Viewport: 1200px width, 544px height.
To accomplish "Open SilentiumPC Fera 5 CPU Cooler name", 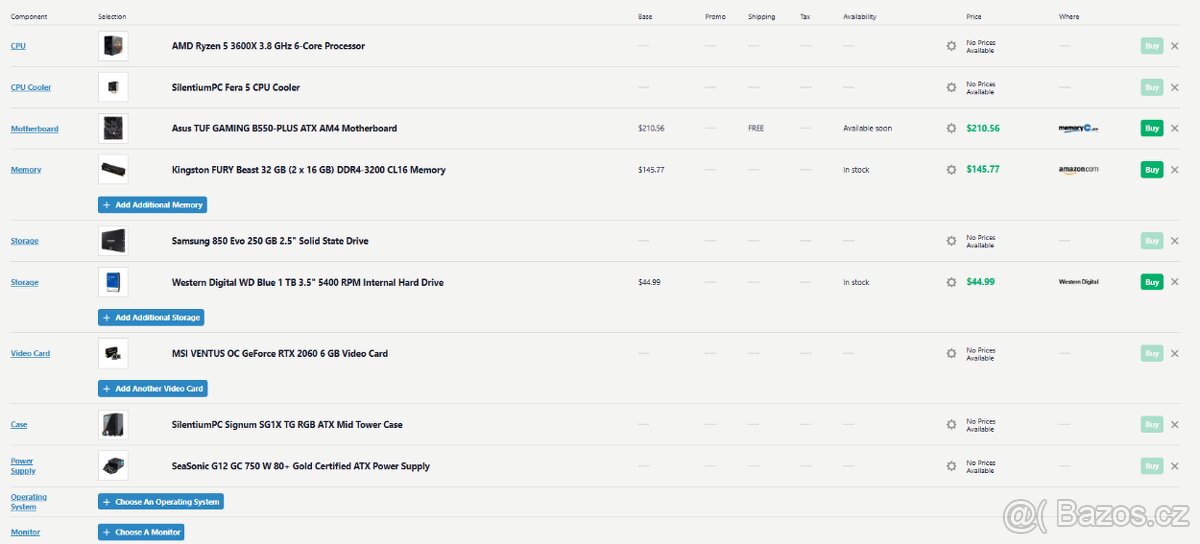I will [x=236, y=87].
